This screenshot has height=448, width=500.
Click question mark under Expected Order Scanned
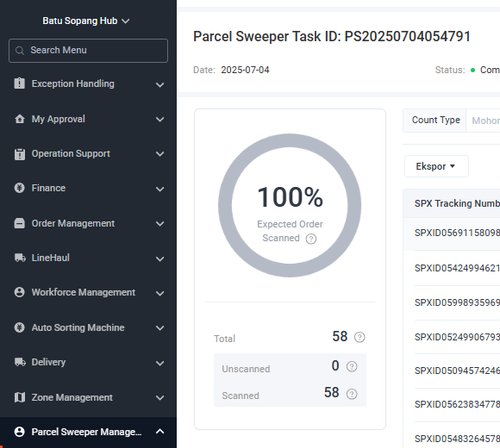(311, 239)
